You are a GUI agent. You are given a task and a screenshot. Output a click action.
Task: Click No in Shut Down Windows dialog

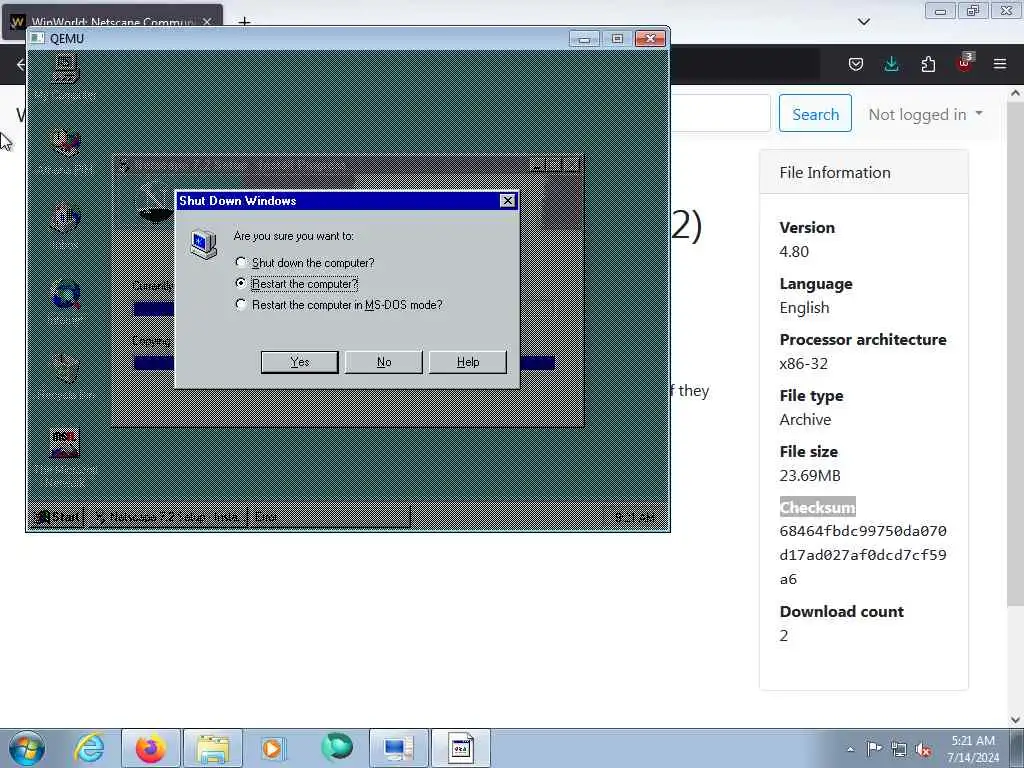[x=383, y=362]
